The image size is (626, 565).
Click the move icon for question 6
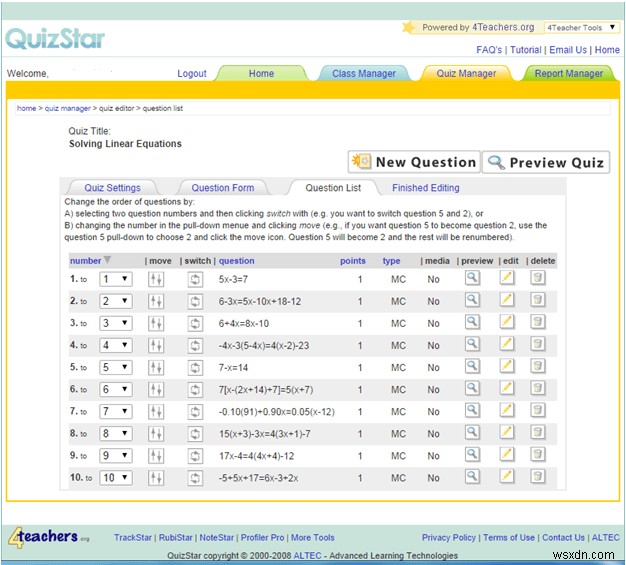coord(155,389)
